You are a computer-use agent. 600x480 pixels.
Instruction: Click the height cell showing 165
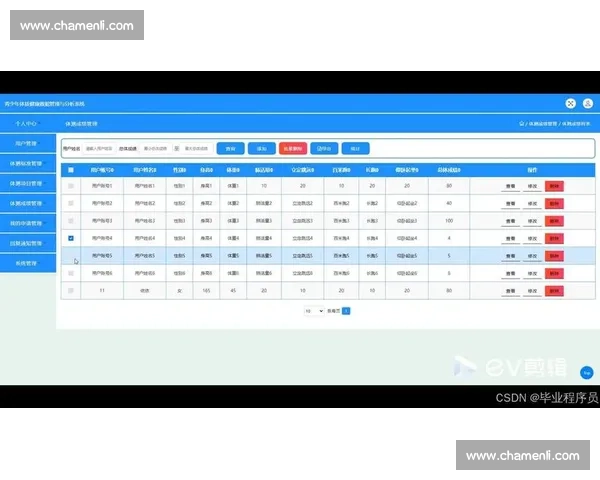click(206, 291)
